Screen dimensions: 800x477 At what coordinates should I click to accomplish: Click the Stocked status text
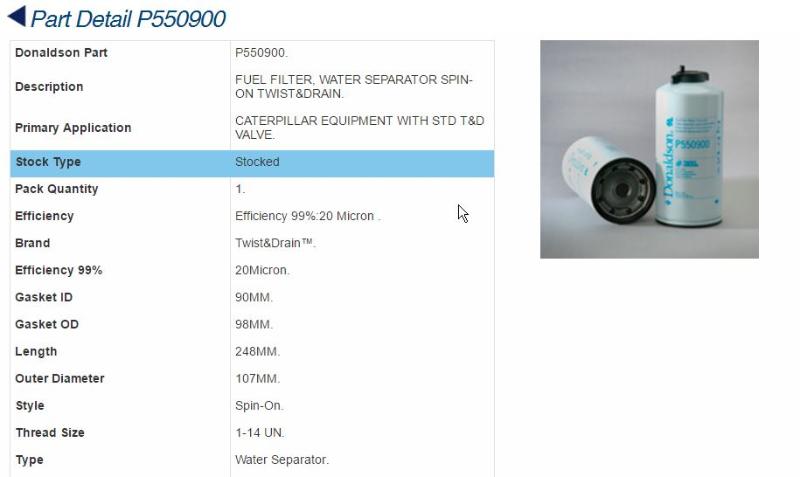click(x=257, y=162)
